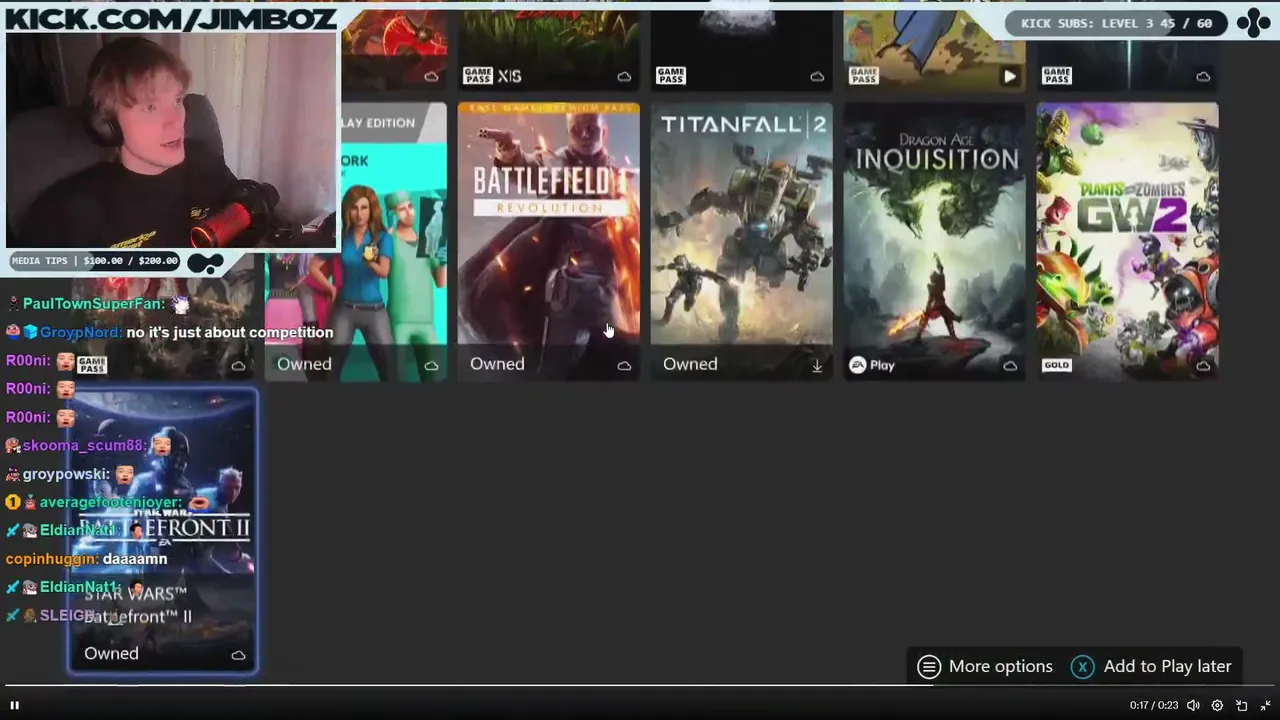Open the Plants vs Zombies GW2 tile
The width and height of the screenshot is (1280, 720).
[1127, 241]
